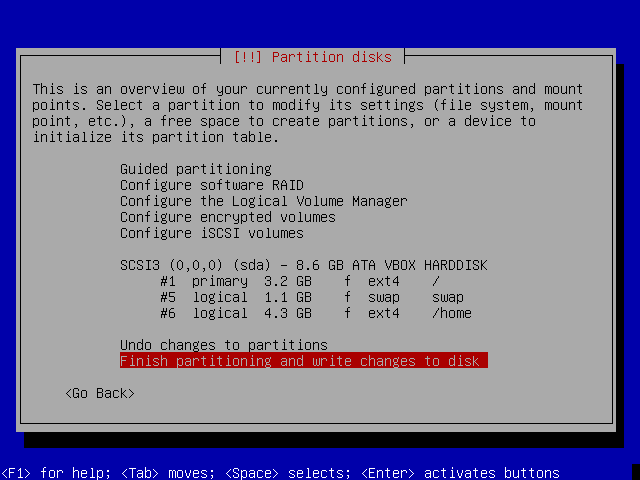Activate Finish partitioning and write changes to disk
Image resolution: width=640 pixels, height=480 pixels.
(x=303, y=361)
